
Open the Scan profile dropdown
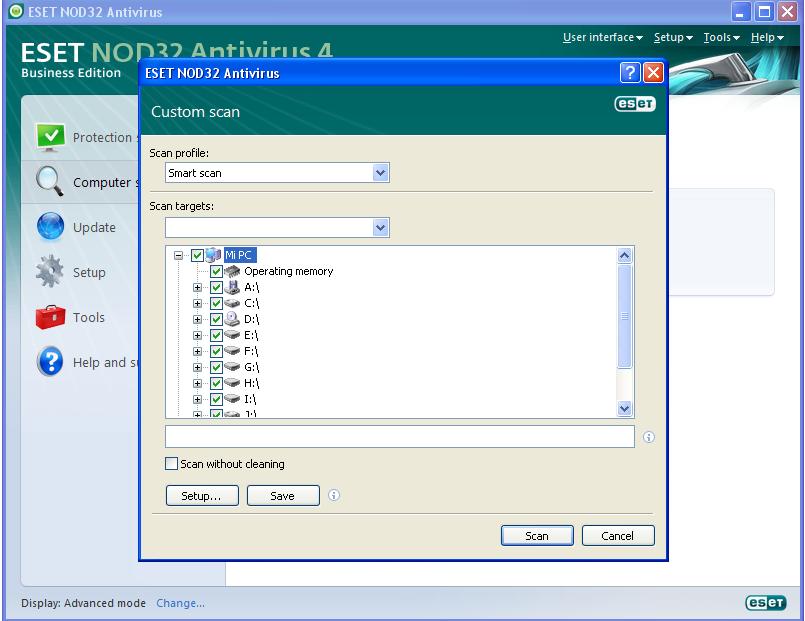point(380,172)
